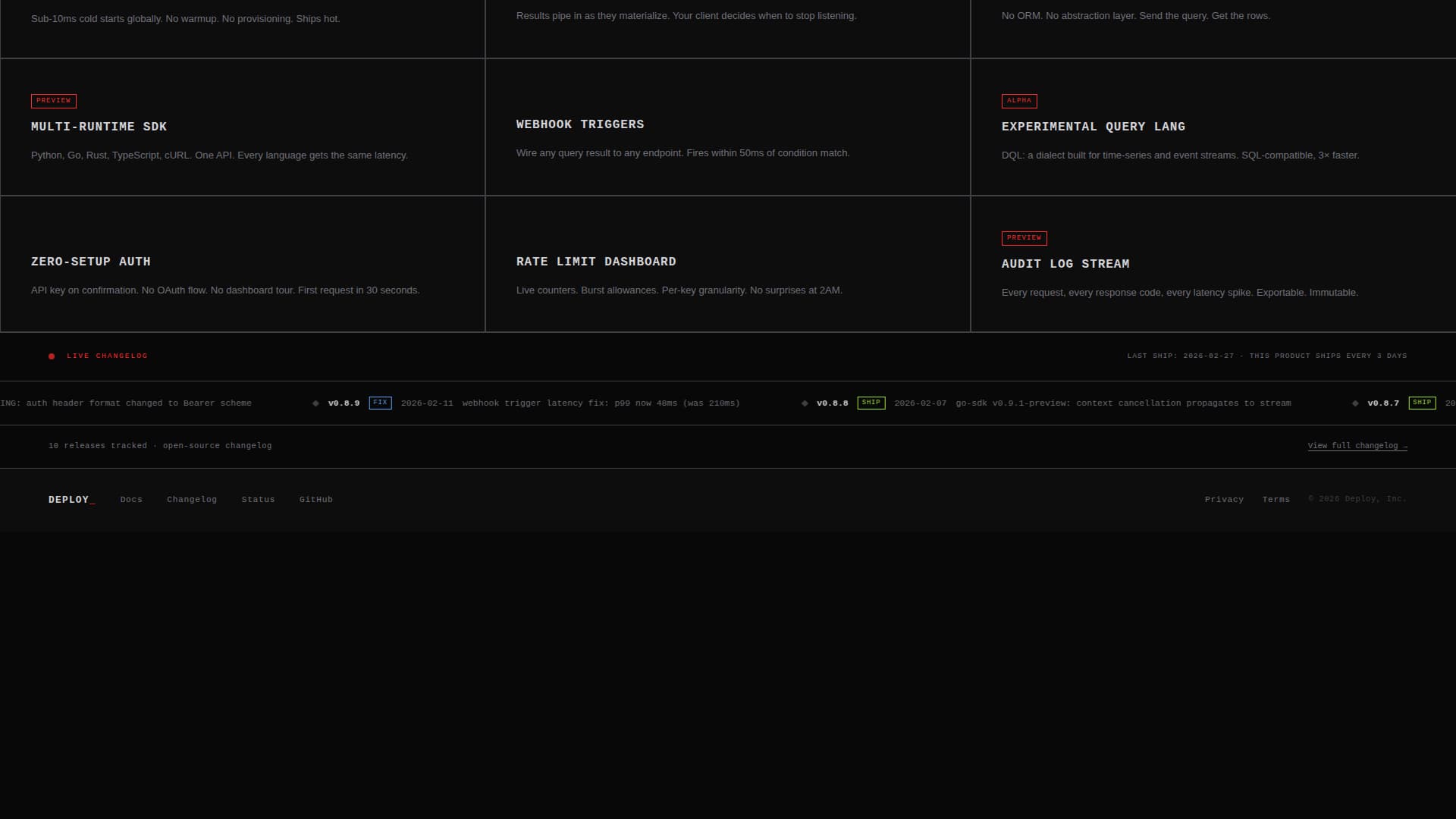Open the Privacy footer link
Viewport: 1456px width, 819px height.
1224,500
